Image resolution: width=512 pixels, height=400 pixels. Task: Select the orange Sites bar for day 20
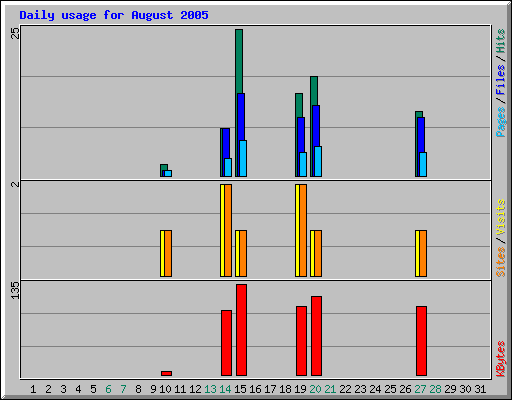point(318,253)
